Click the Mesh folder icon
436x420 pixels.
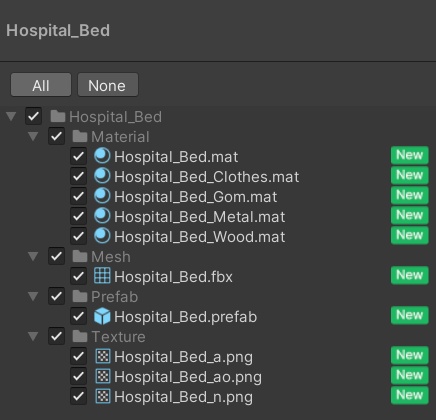pyautogui.click(x=80, y=256)
